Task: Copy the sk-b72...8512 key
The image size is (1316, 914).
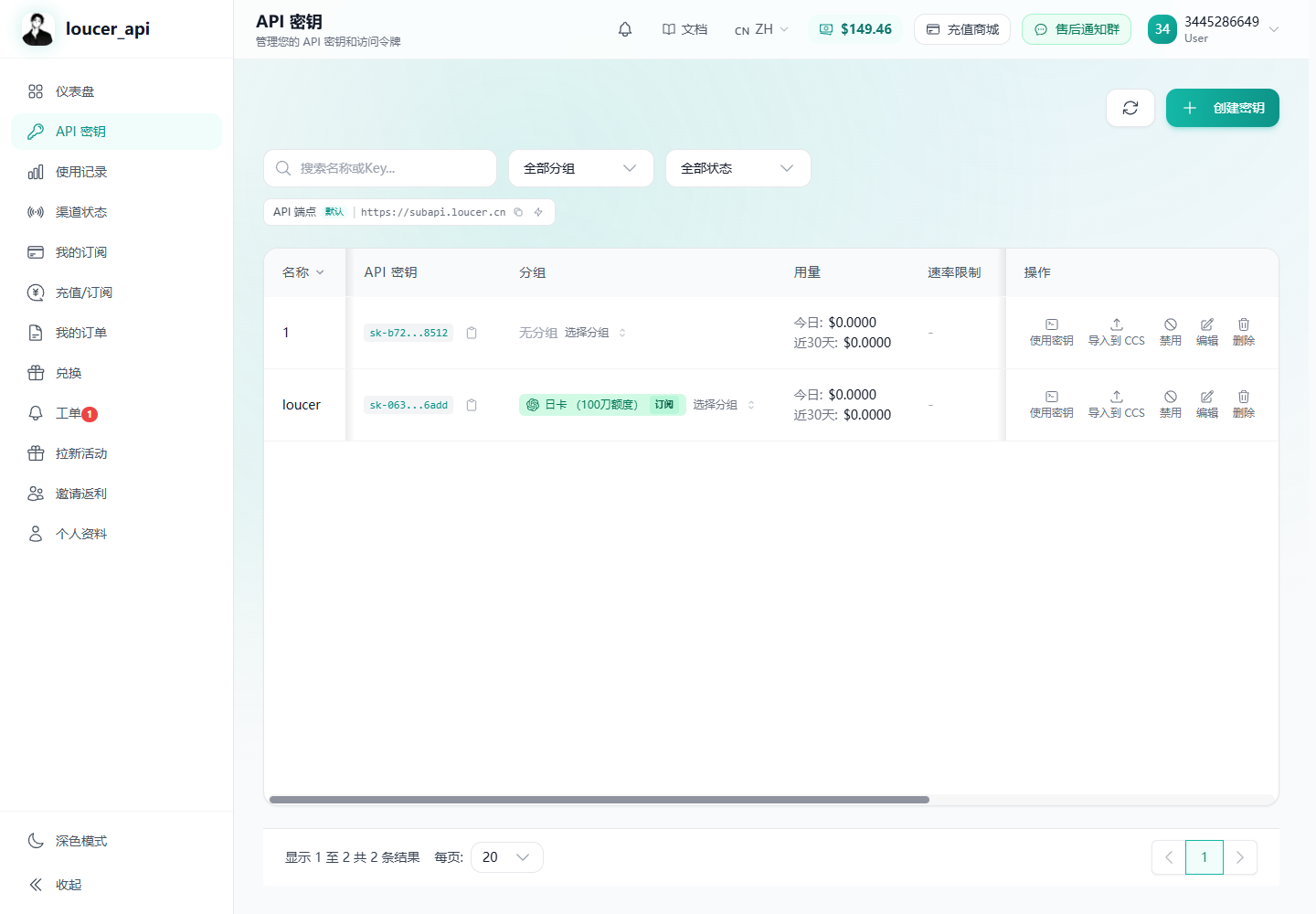Action: [472, 333]
